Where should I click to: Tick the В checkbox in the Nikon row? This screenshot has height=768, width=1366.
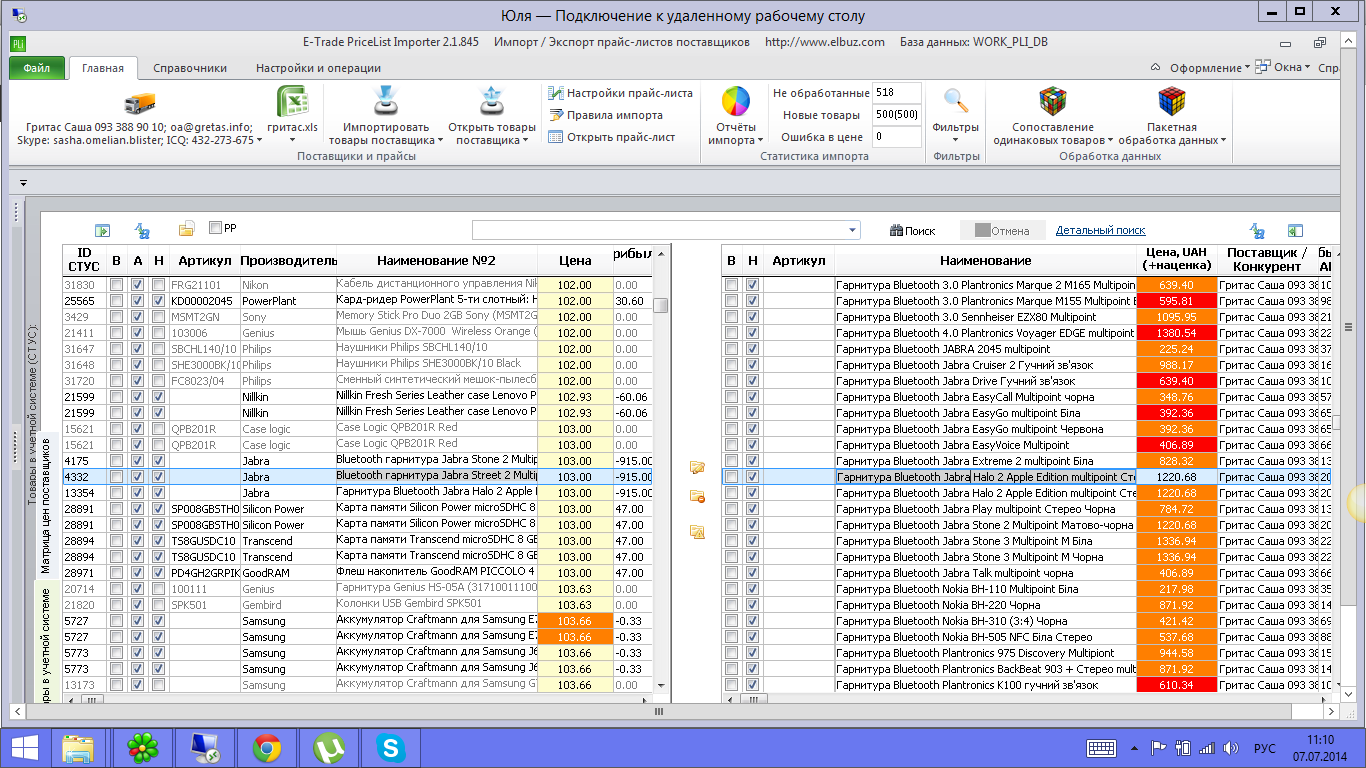click(117, 285)
